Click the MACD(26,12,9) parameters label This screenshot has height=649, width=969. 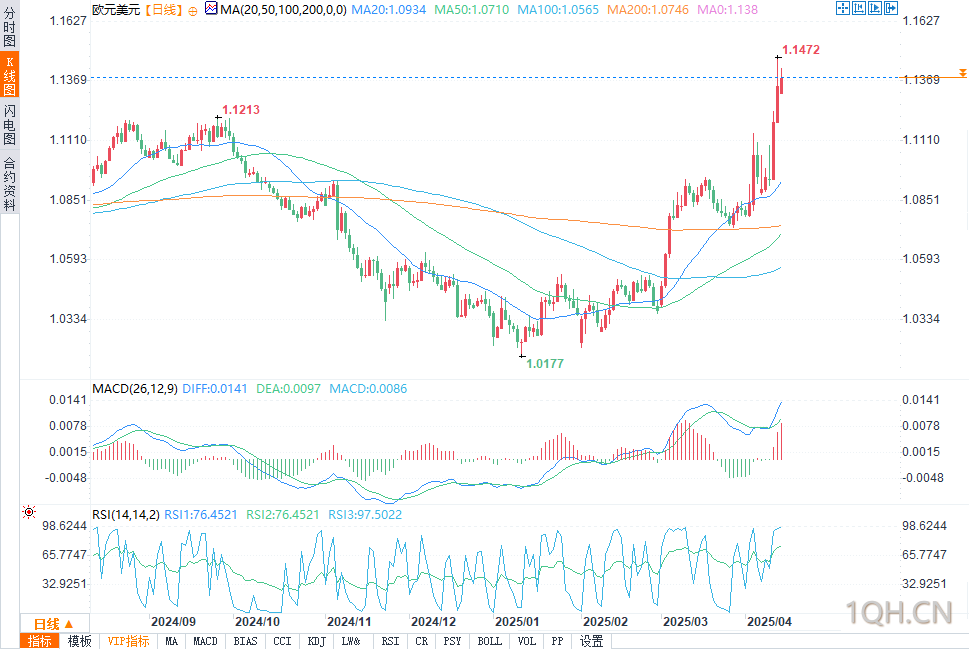135,389
